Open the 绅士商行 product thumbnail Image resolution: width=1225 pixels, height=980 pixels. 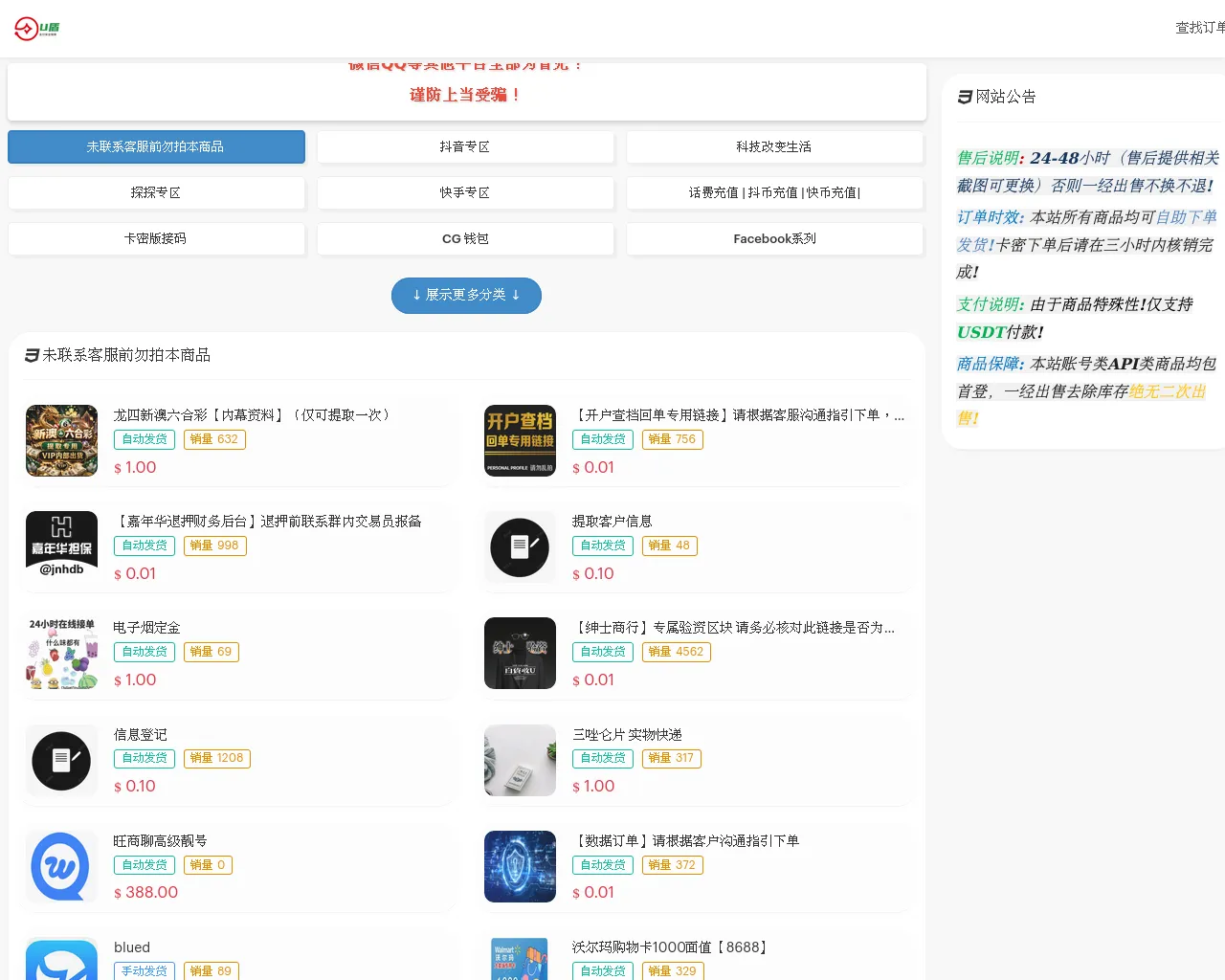520,653
